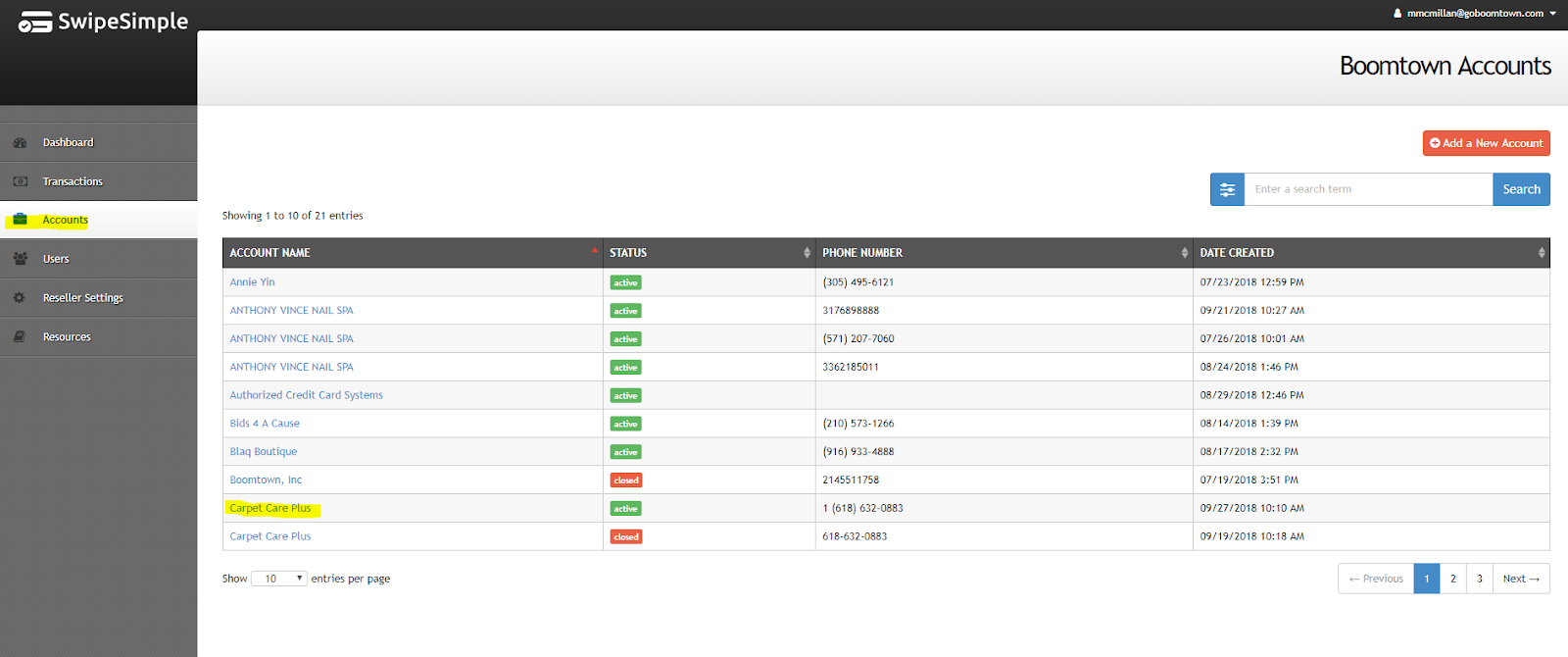
Task: Open the Bids 4 A Cause account
Action: [x=265, y=424]
